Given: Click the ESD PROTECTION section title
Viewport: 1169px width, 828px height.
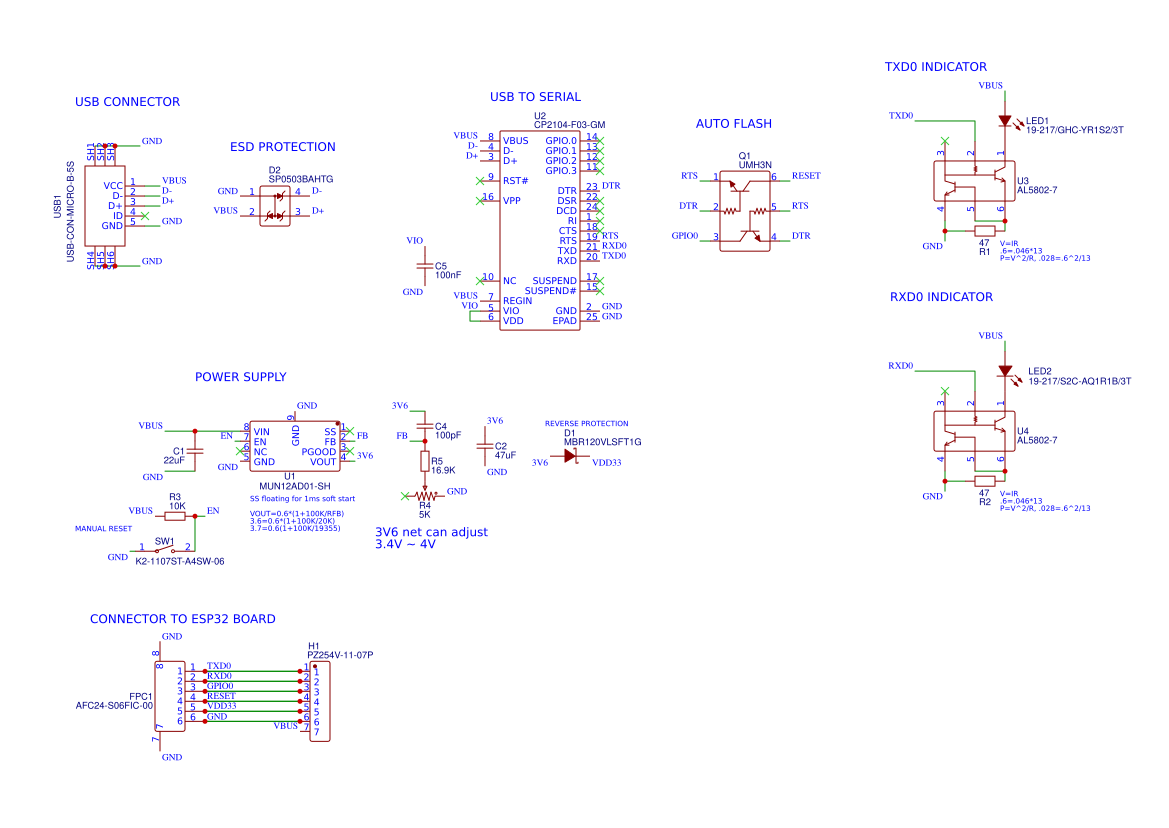Looking at the screenshot, I should click(x=283, y=147).
